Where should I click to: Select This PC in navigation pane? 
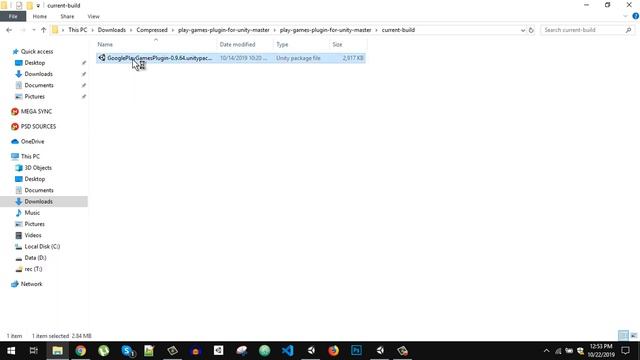tap(30, 156)
